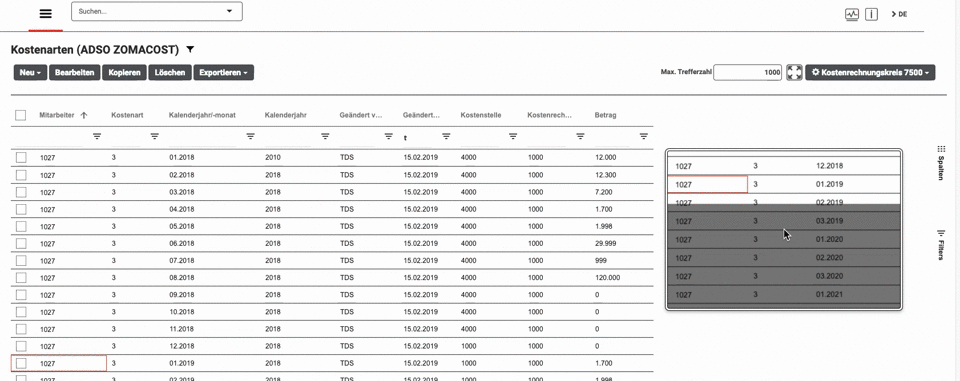Open the Exportieren dropdown
This screenshot has width=960, height=381.
tap(223, 72)
